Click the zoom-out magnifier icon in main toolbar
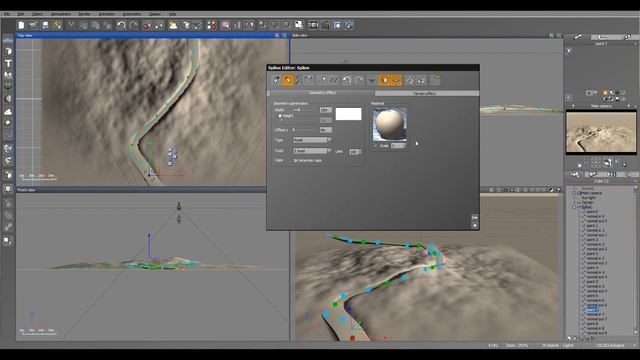 (x=287, y=25)
